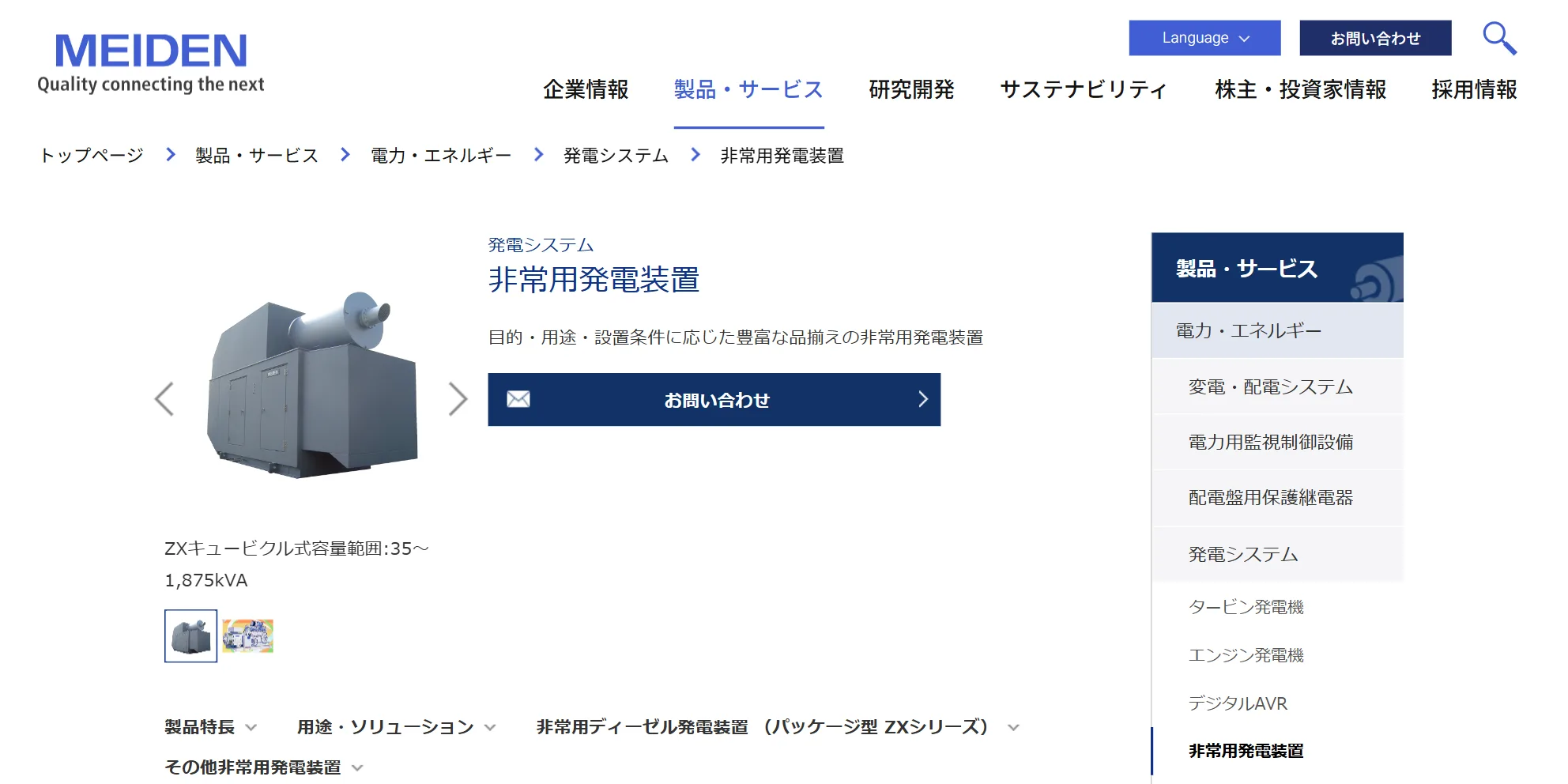Click the 非常用発電装置 breadcrumb text

click(x=782, y=155)
